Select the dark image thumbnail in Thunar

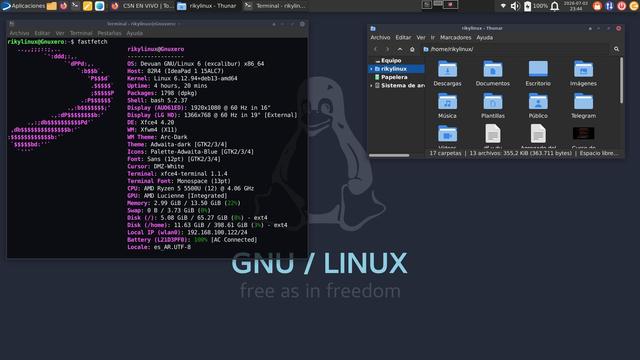click(583, 133)
